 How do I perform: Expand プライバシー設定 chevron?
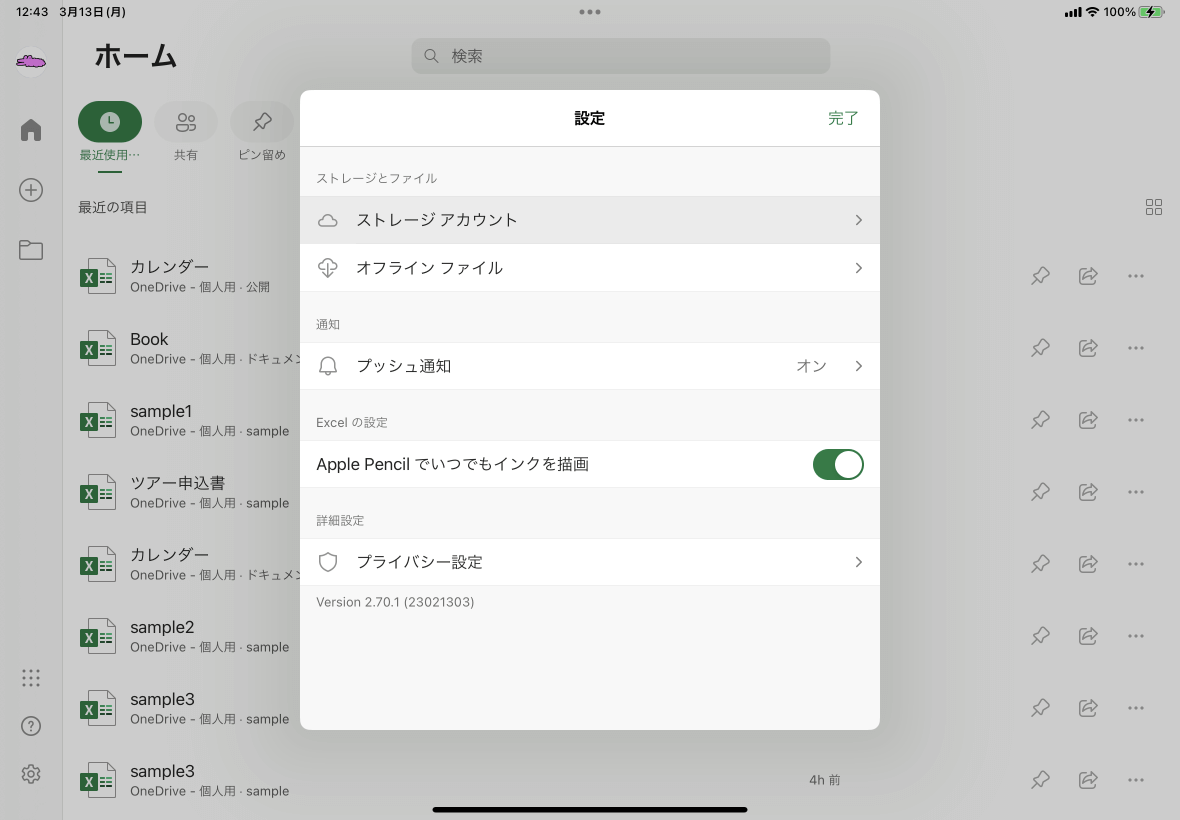[x=859, y=562]
